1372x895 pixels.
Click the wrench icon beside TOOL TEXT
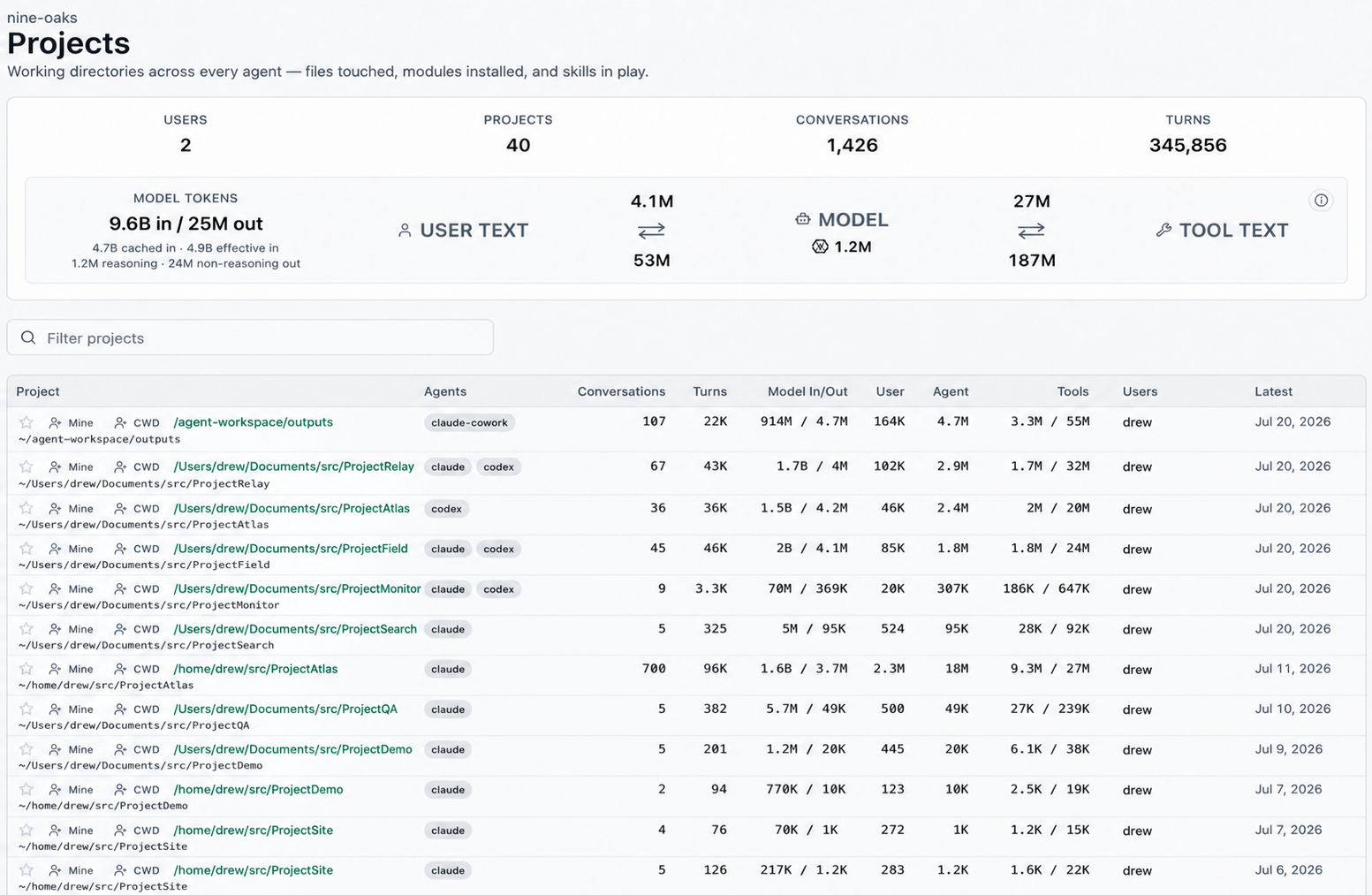[x=1164, y=231]
